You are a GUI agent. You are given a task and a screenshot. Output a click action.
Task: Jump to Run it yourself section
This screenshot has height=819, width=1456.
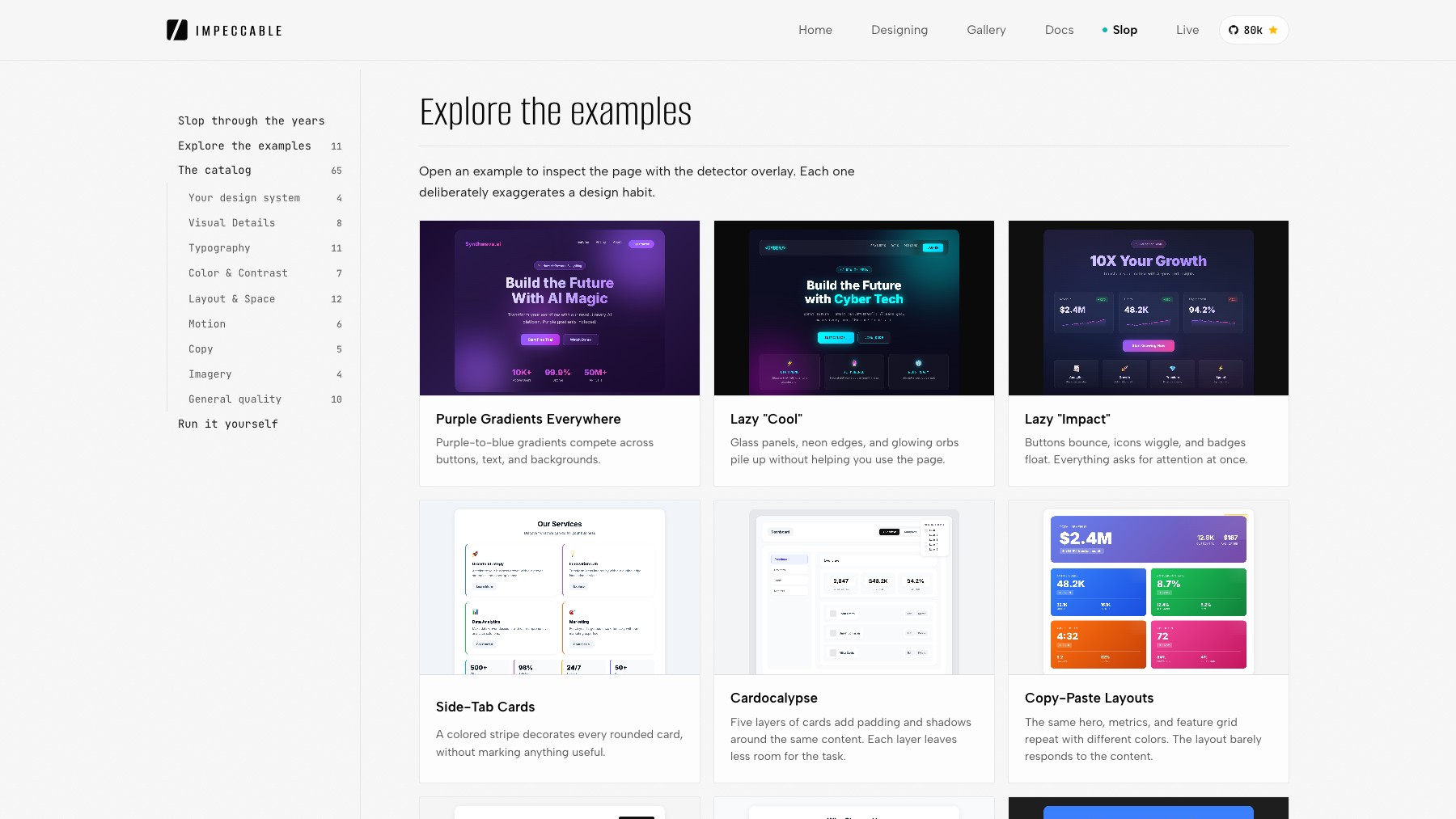228,424
